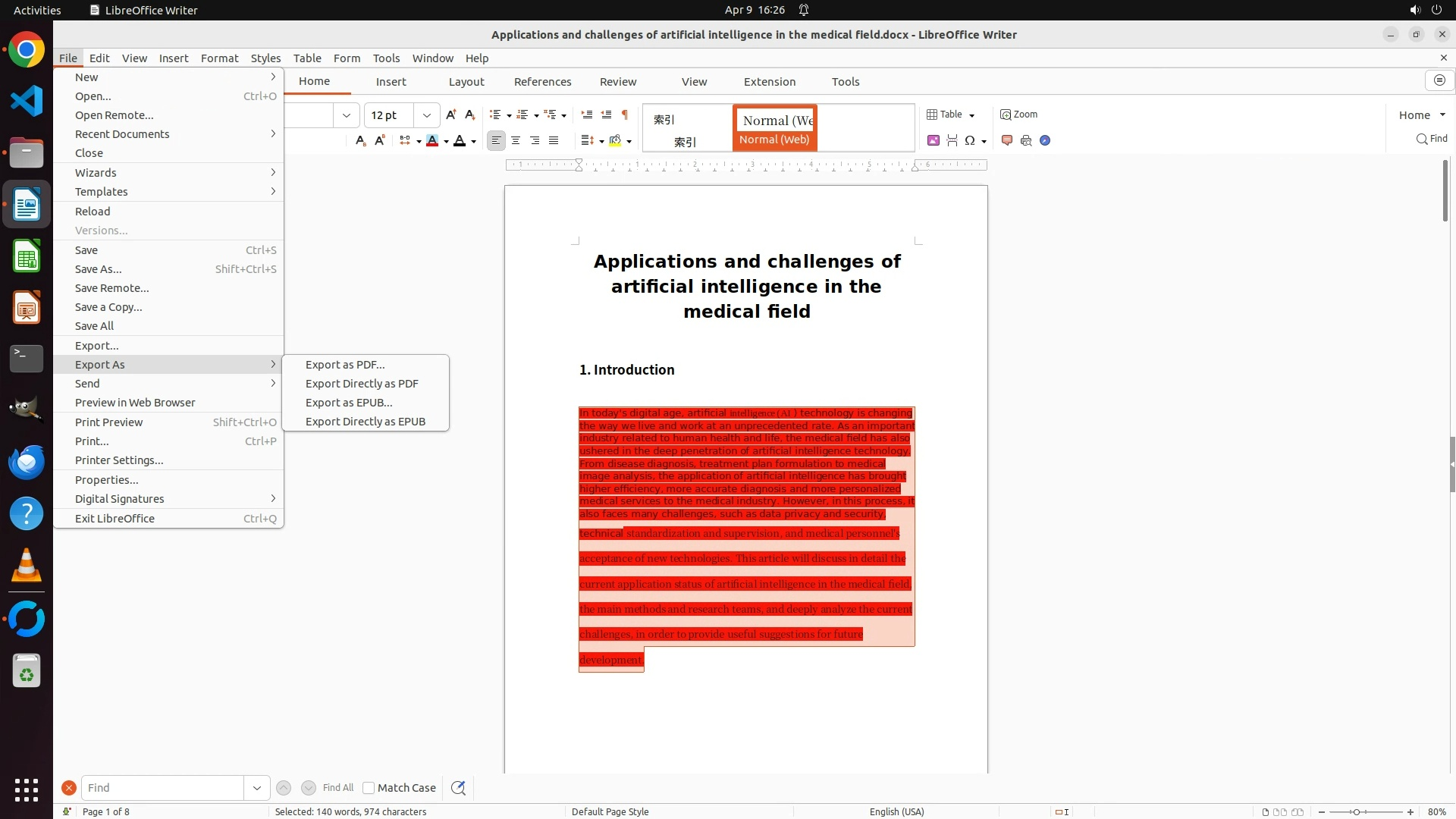The height and width of the screenshot is (819, 1456).
Task: Click the Find All button
Action: tap(337, 788)
